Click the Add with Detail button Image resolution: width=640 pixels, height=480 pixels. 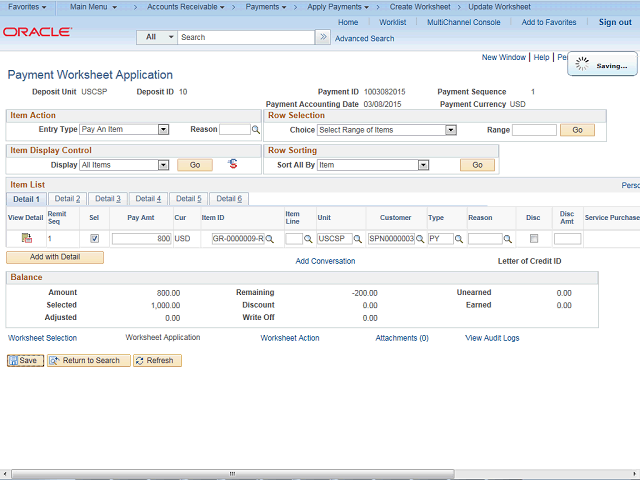55,258
